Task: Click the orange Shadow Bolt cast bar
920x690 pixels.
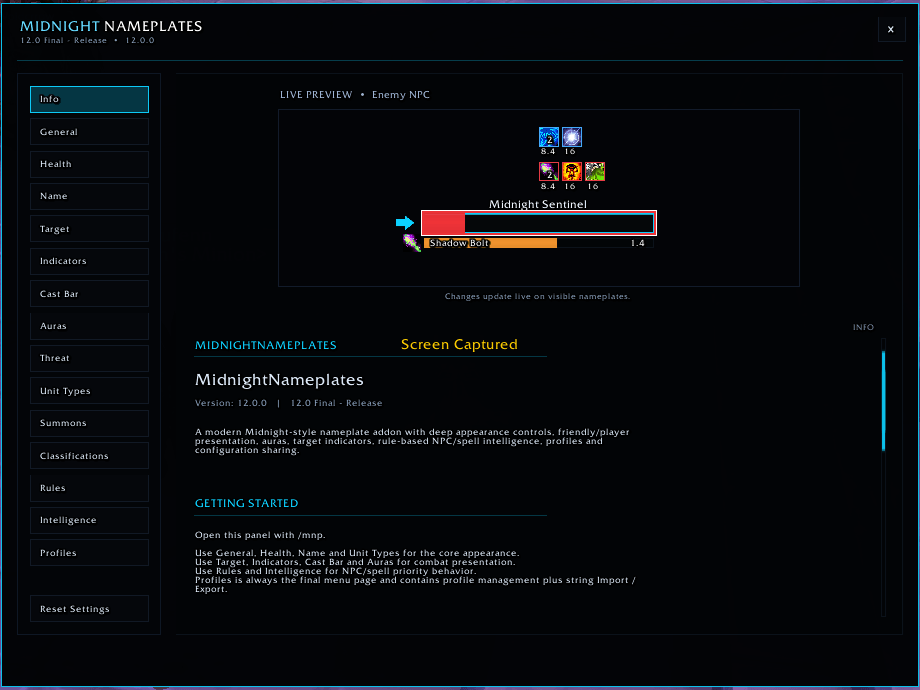Action: (x=539, y=243)
